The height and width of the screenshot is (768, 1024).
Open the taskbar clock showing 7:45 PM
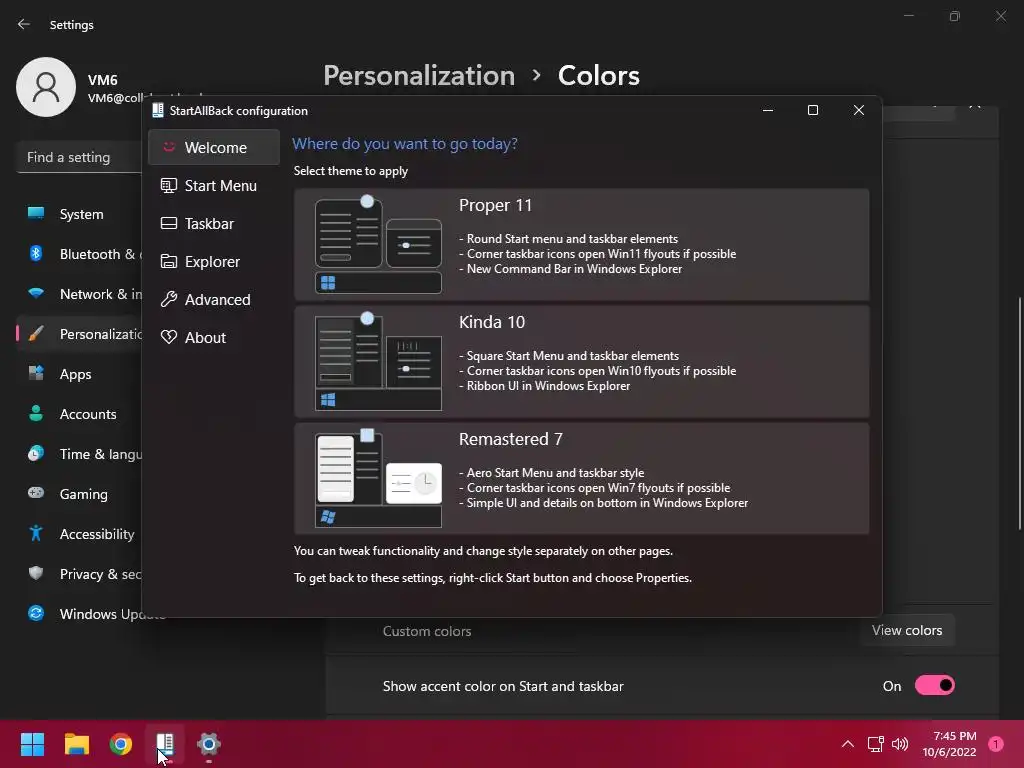[x=949, y=744]
